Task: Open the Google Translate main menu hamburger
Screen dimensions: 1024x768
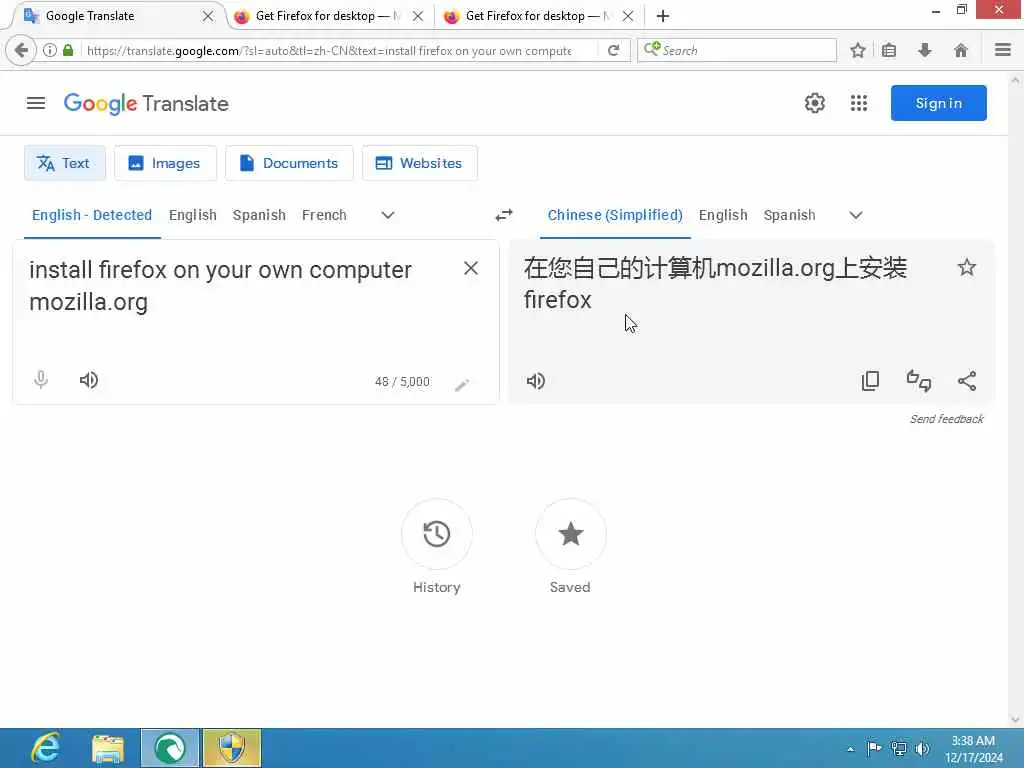Action: pos(36,103)
